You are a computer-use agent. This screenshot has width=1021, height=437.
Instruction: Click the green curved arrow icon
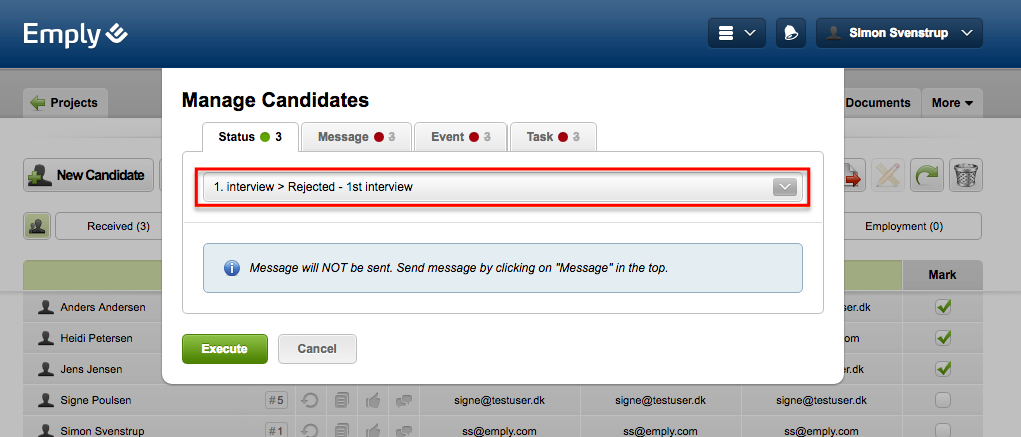point(927,174)
